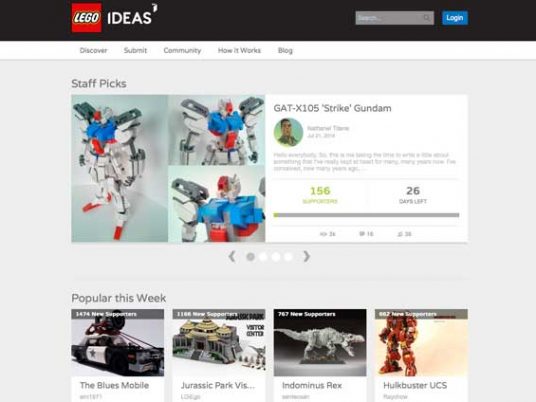Go to previous Staff Picks slide arrow
536x402 pixels.
(232, 256)
